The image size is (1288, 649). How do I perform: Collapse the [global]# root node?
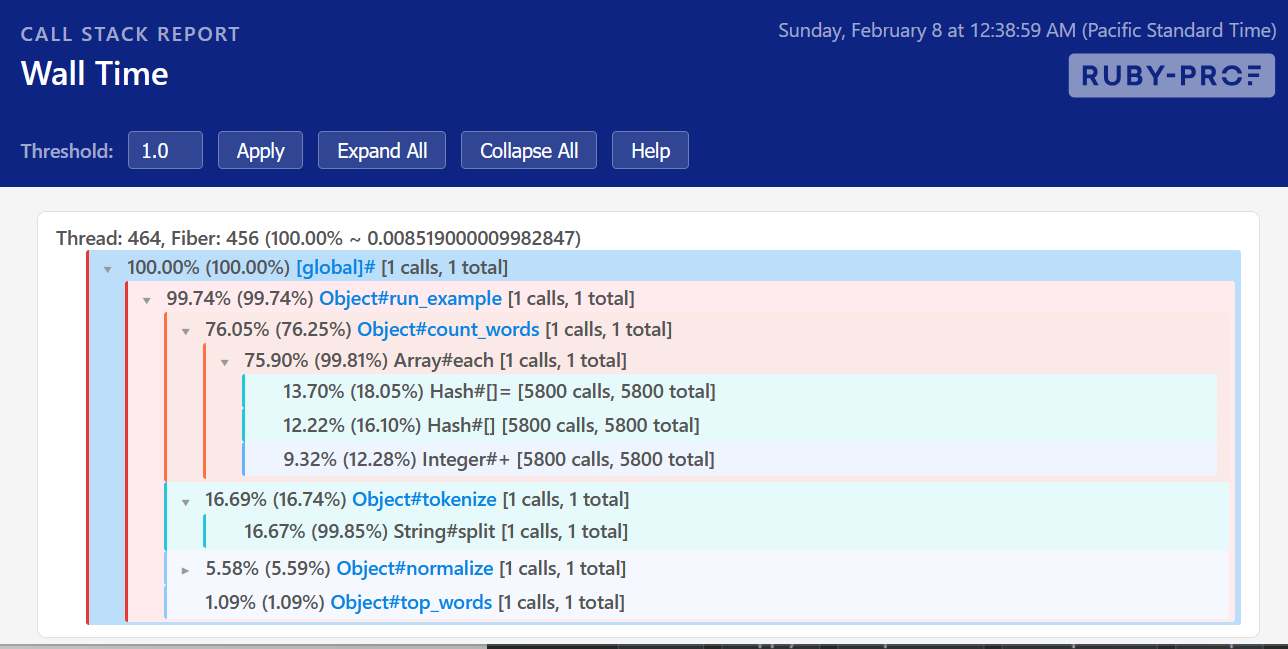tap(107, 267)
